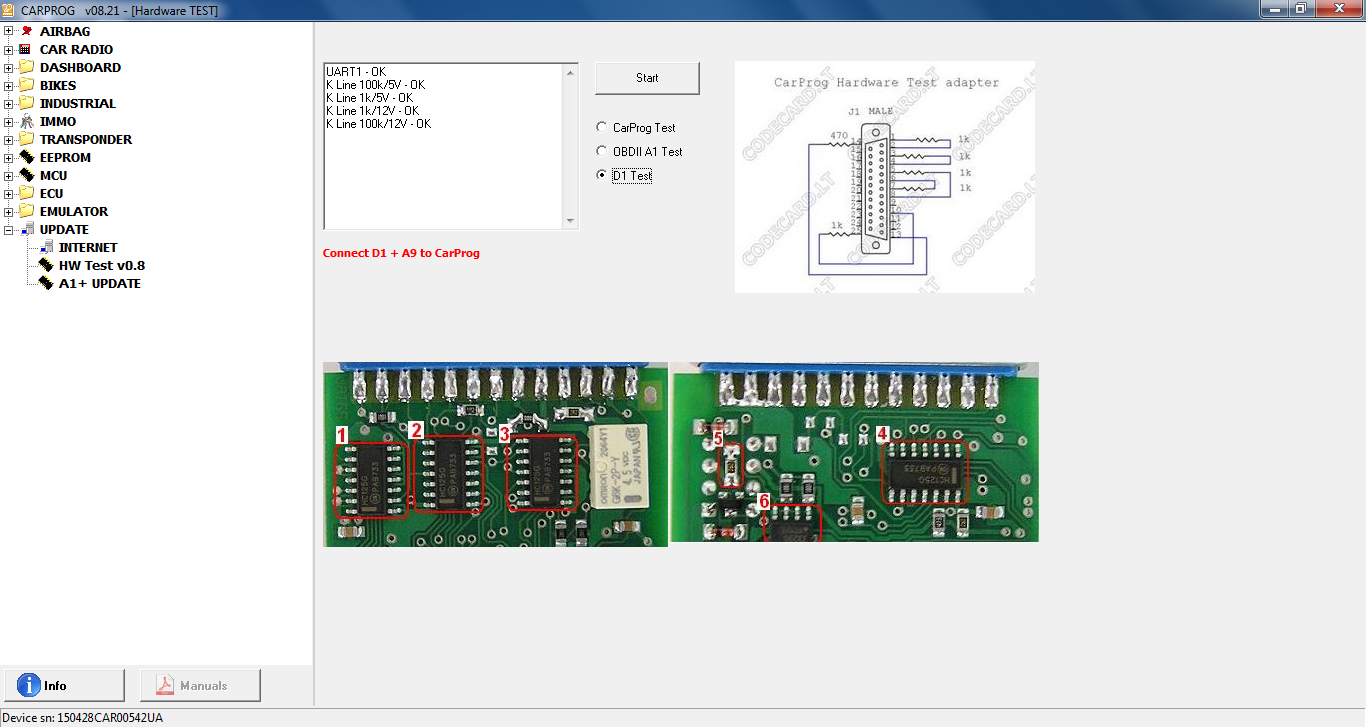The height and width of the screenshot is (728, 1366).
Task: Choose the D1 Test radio button
Action: coord(601,175)
